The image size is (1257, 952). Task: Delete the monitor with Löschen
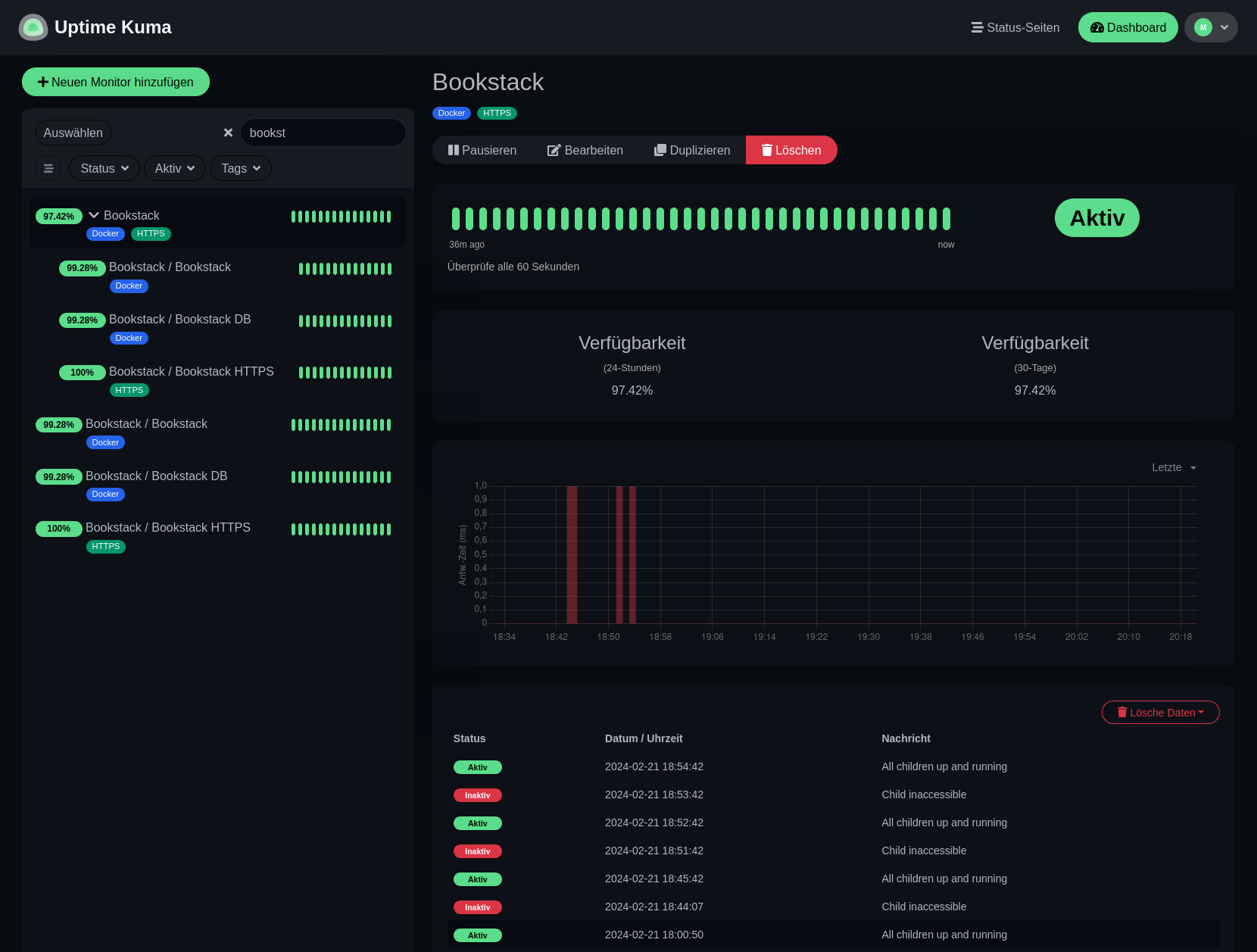pos(791,150)
